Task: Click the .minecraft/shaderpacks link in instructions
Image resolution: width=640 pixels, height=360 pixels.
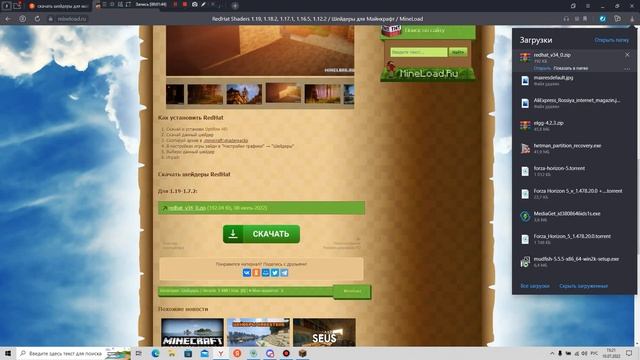Action: point(226,140)
